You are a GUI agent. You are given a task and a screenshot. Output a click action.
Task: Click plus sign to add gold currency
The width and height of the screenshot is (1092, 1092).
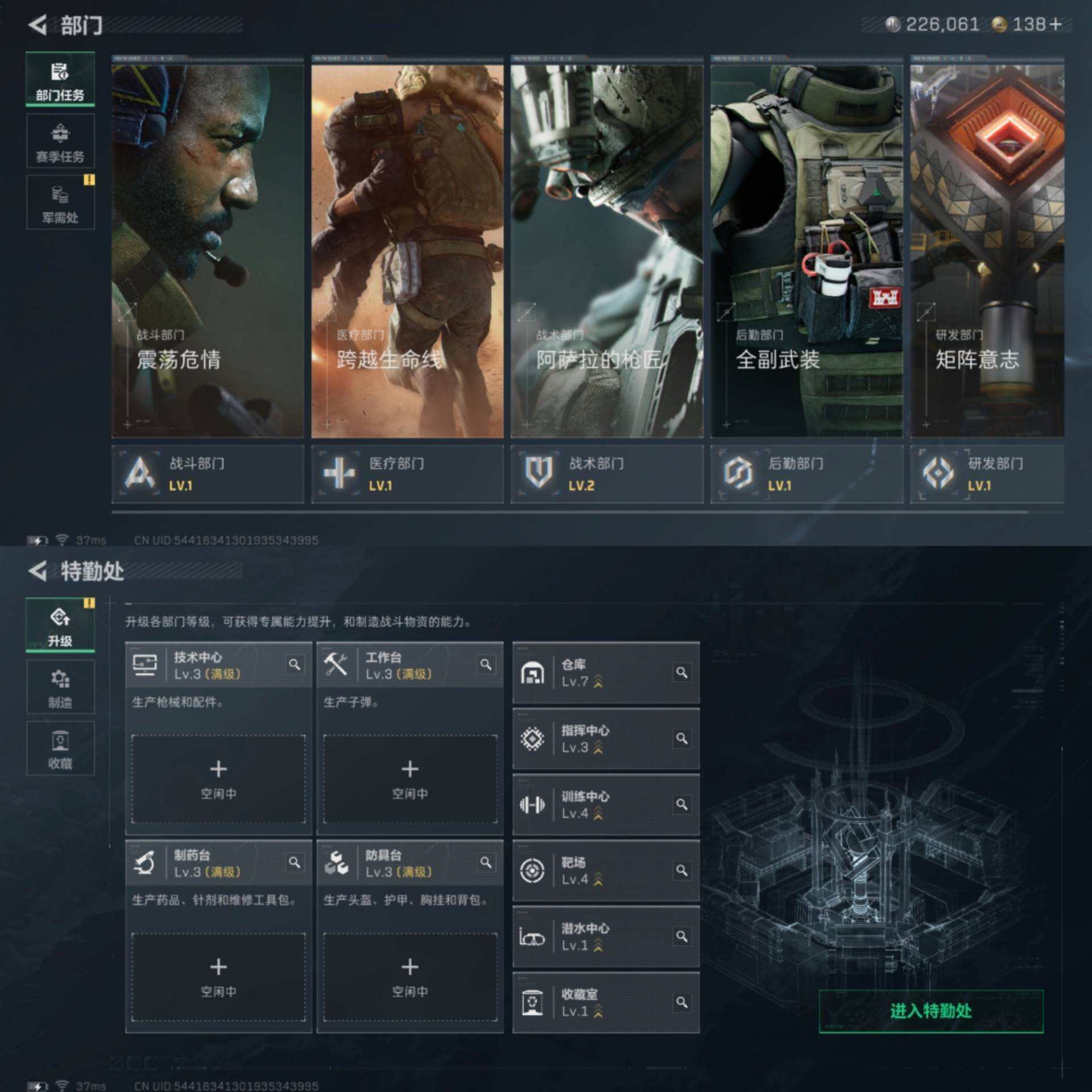click(1056, 24)
